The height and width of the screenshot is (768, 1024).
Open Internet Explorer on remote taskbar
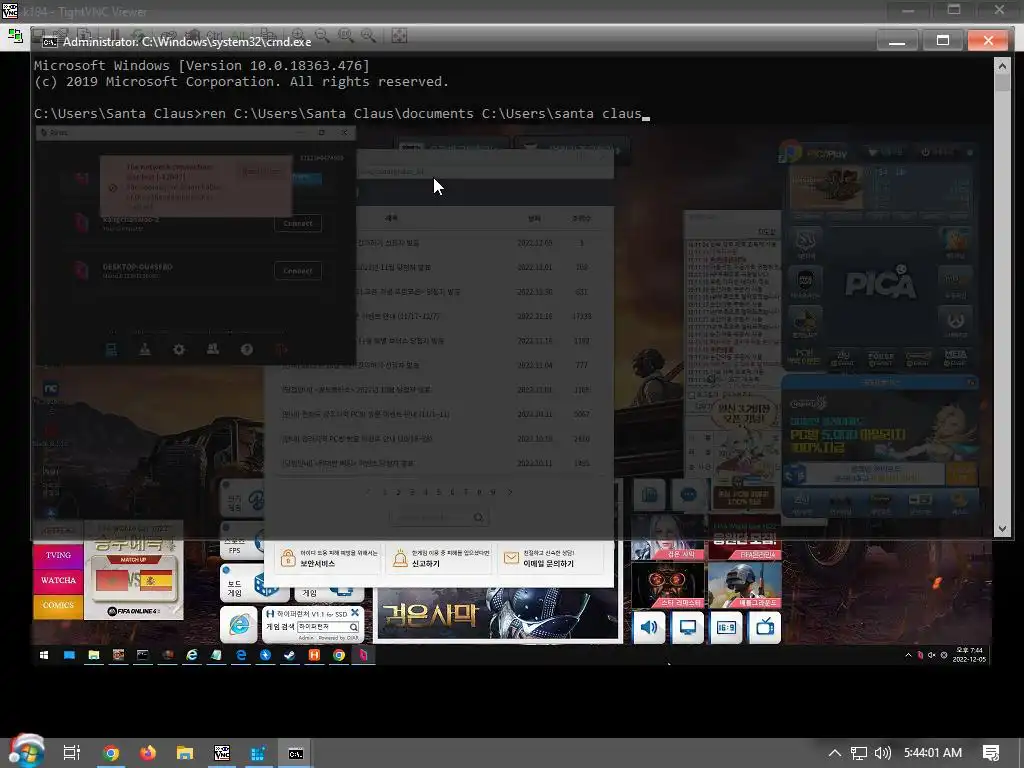(191, 655)
